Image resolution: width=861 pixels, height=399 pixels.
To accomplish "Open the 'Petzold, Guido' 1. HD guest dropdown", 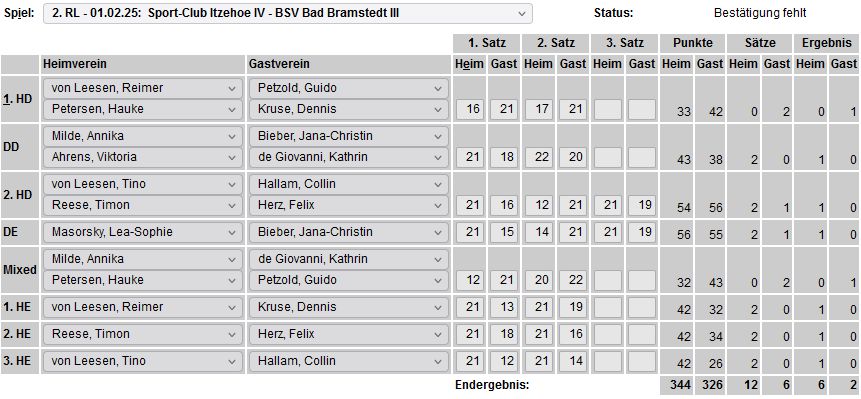I will 349,88.
